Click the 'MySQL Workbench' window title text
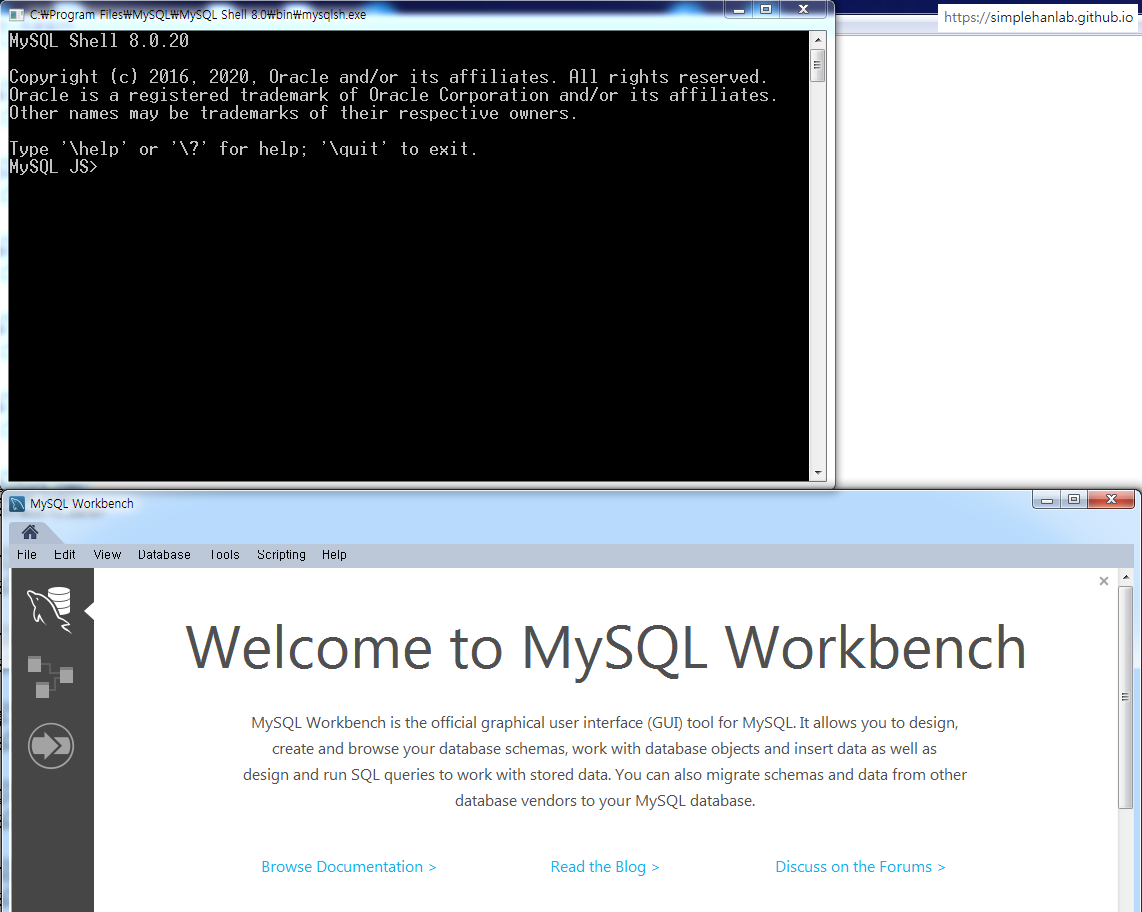The width and height of the screenshot is (1142, 912). [82, 503]
